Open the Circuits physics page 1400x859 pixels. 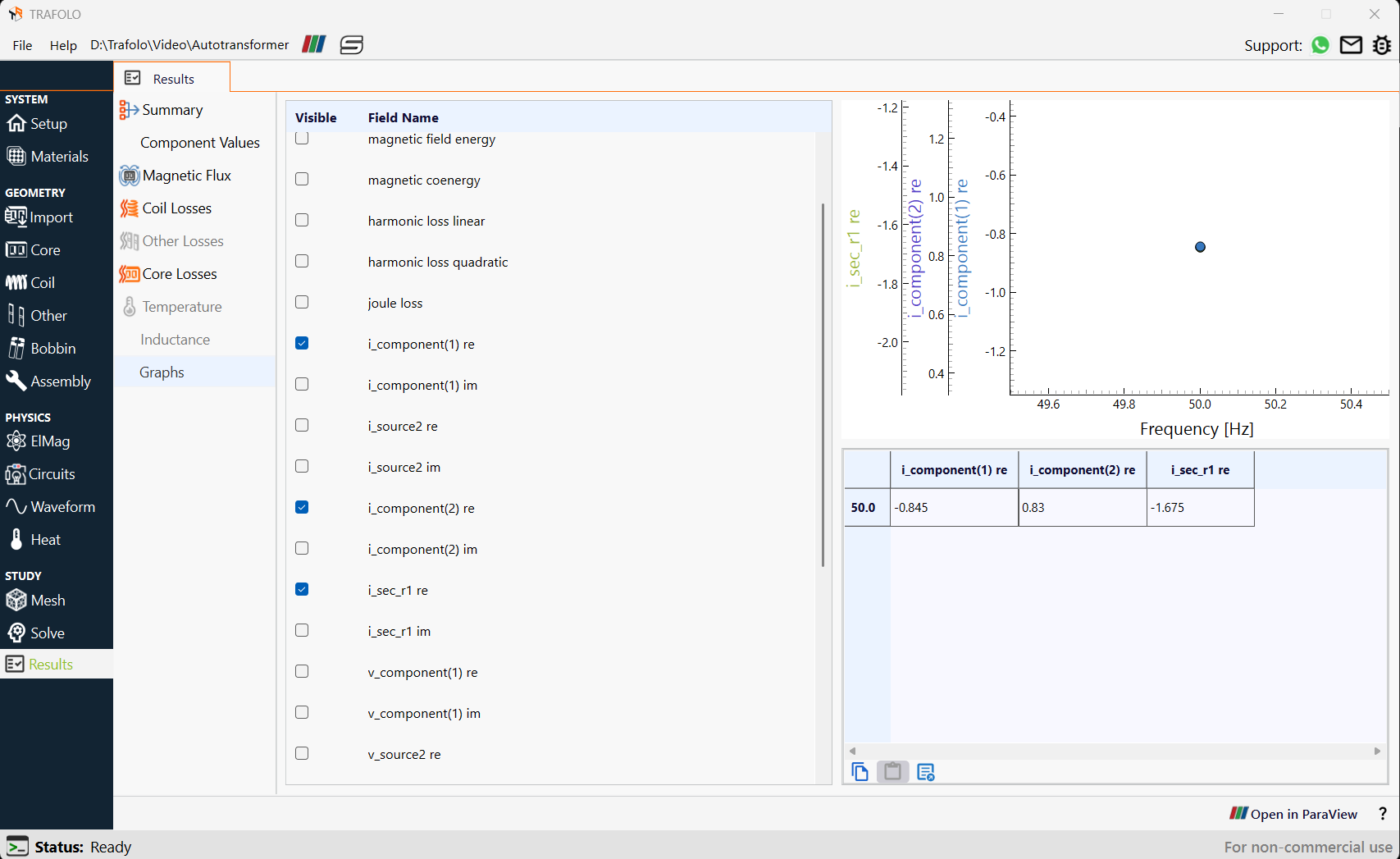[x=41, y=474]
